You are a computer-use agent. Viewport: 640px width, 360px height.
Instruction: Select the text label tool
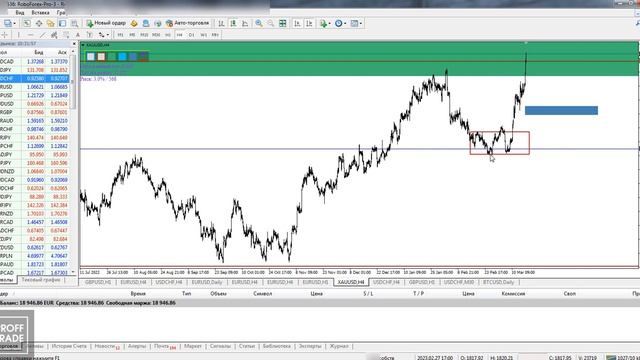pyautogui.click(x=90, y=35)
